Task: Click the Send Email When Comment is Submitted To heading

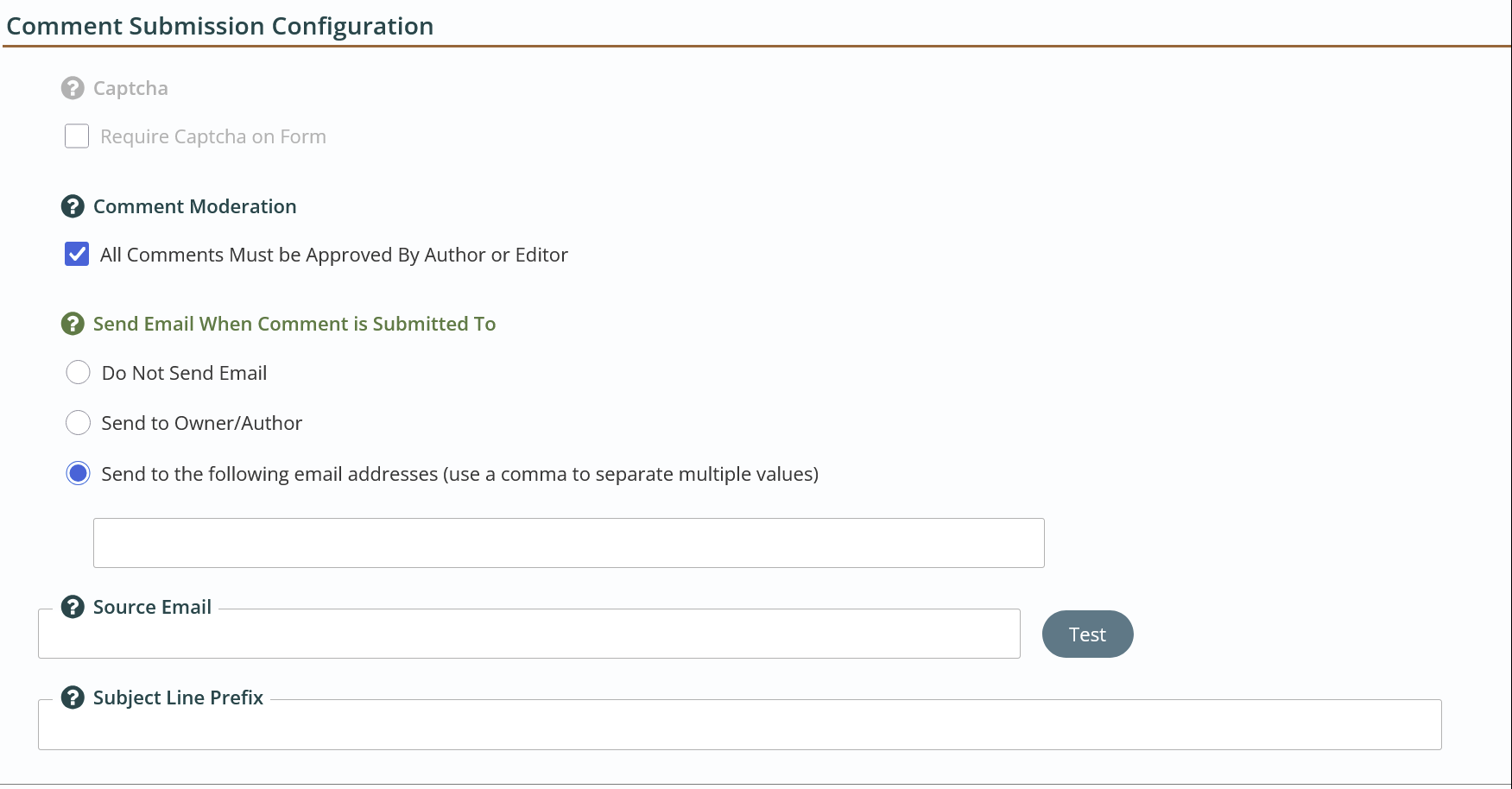Action: pyautogui.click(x=294, y=324)
